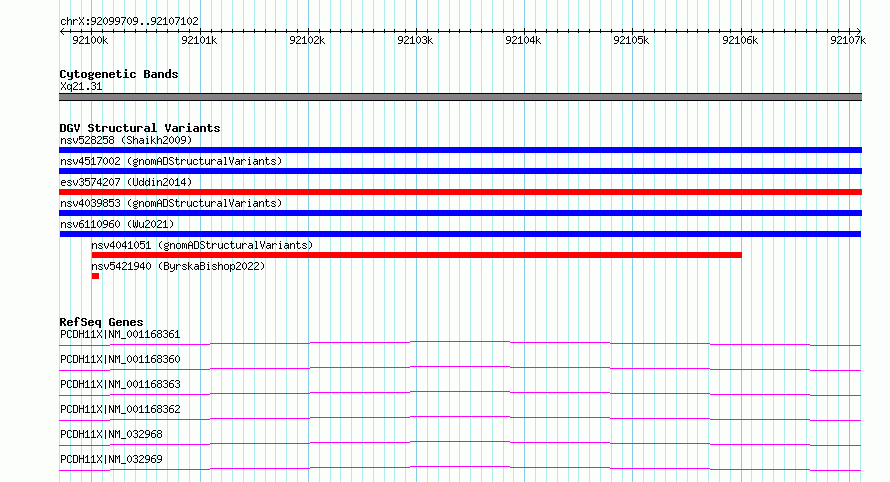The height and width of the screenshot is (482, 890).
Task: Open transcript PCDH11X|NM_032969 label
Action: pos(111,459)
